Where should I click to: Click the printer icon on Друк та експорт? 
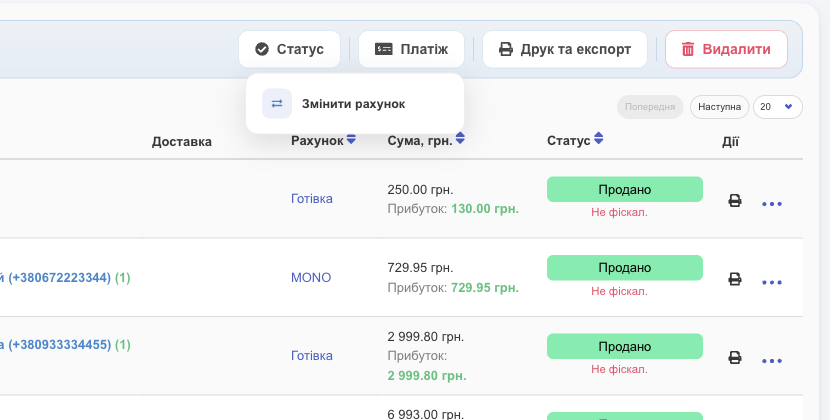506,50
